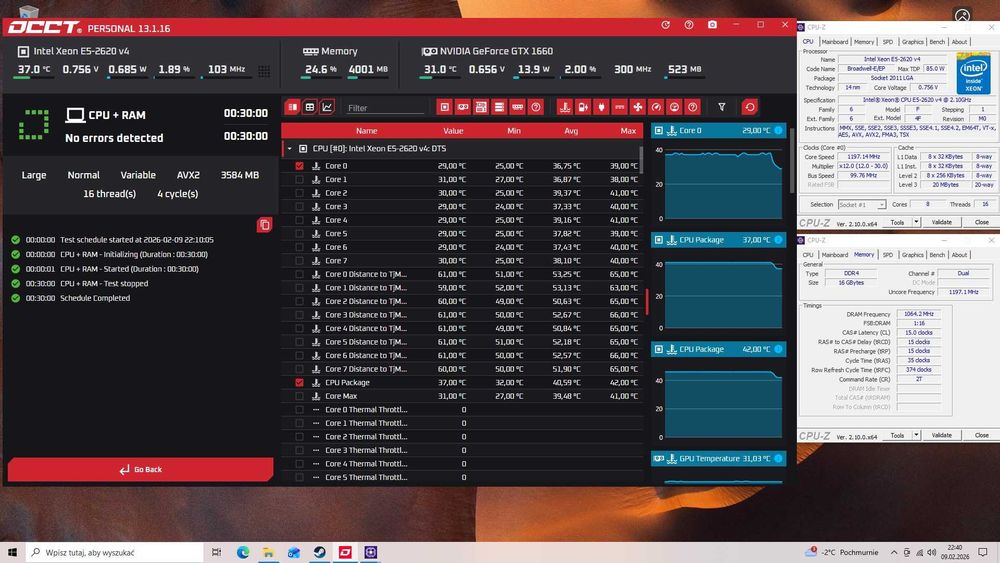
Task: Sort sensor table by Max column header
Action: coord(628,130)
